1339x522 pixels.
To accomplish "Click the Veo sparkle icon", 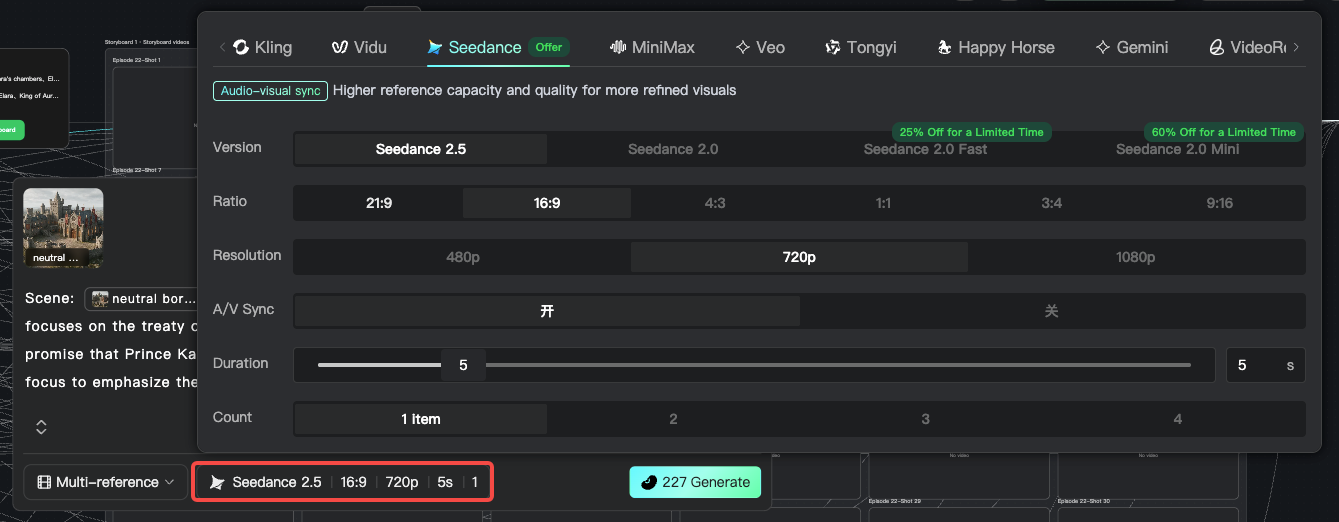I will [x=743, y=47].
